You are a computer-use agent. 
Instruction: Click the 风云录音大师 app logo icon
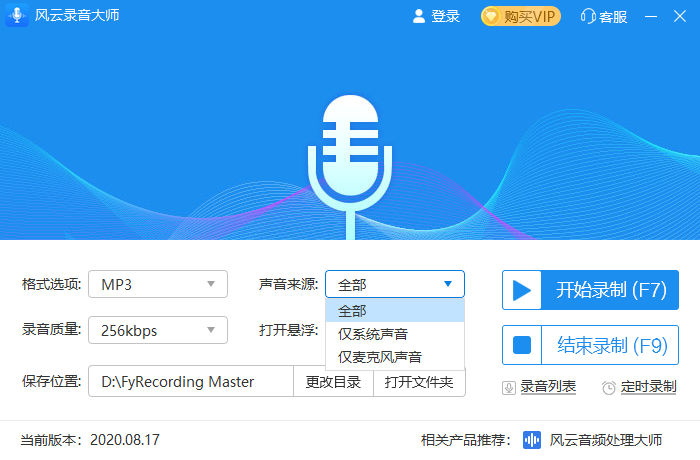pyautogui.click(x=17, y=15)
